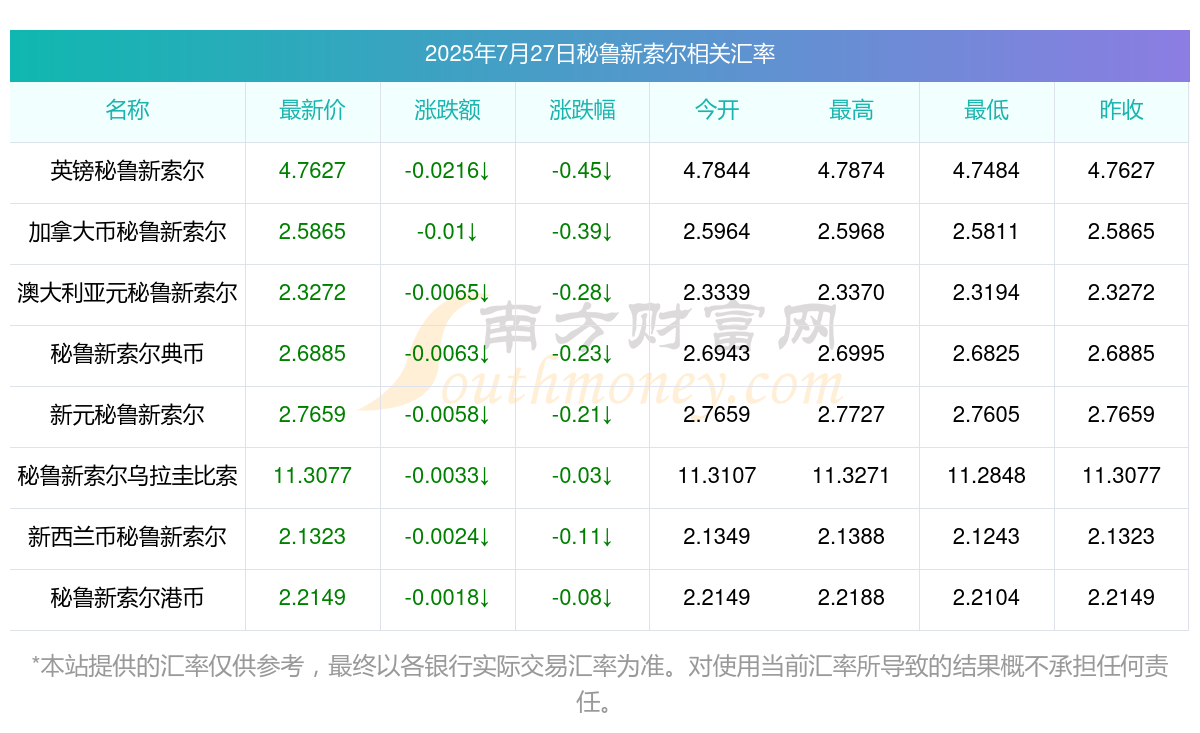
Task: Click latest price 2.2149 in green
Action: pyautogui.click(x=312, y=598)
